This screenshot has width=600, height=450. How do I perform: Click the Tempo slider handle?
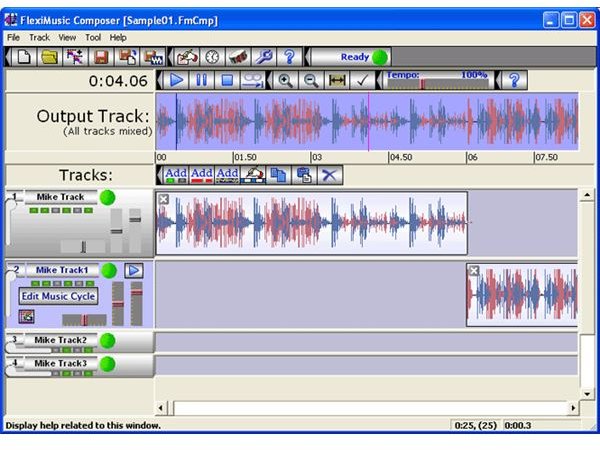[x=422, y=84]
